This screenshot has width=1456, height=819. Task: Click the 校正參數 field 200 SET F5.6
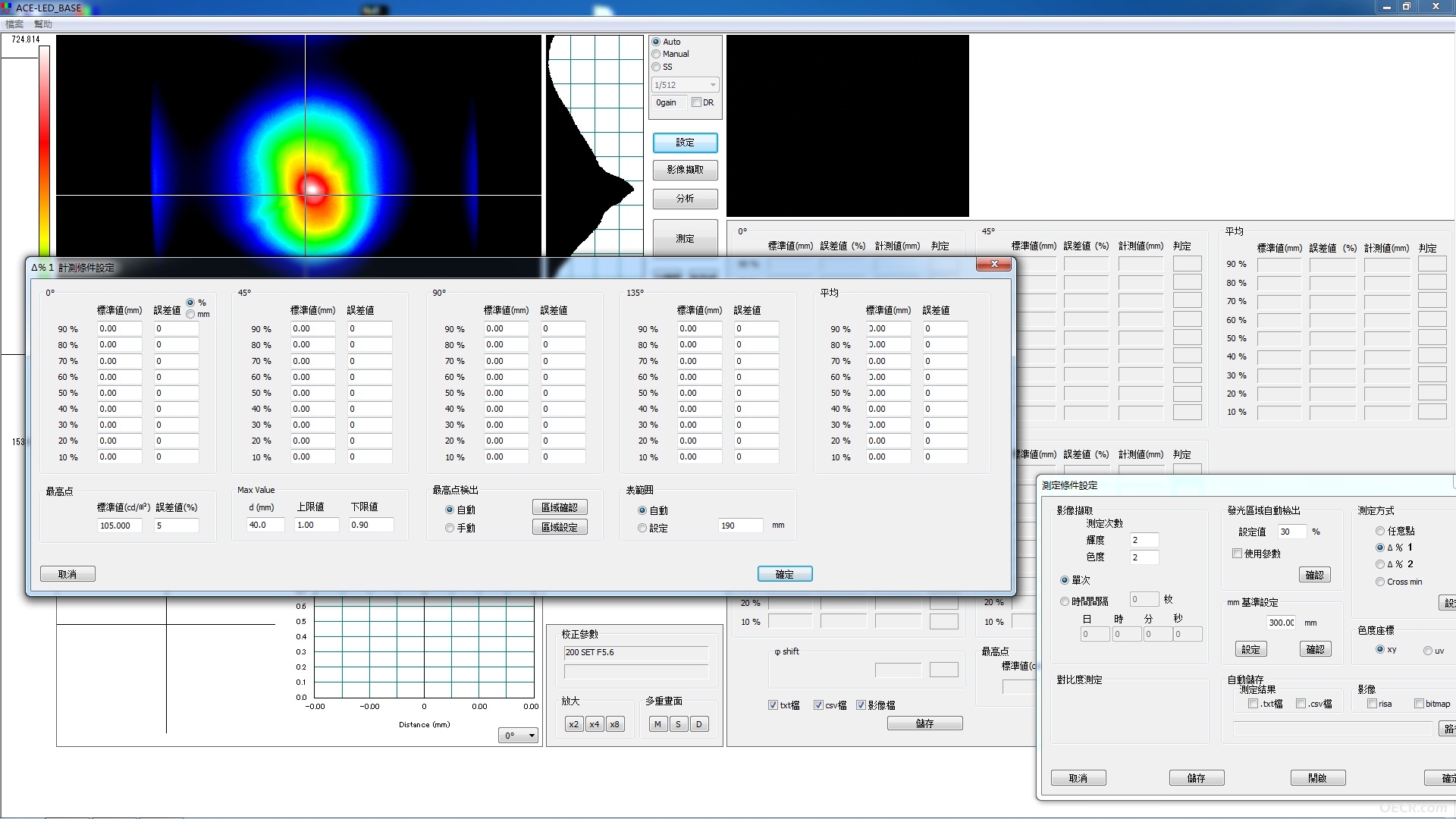tap(635, 653)
